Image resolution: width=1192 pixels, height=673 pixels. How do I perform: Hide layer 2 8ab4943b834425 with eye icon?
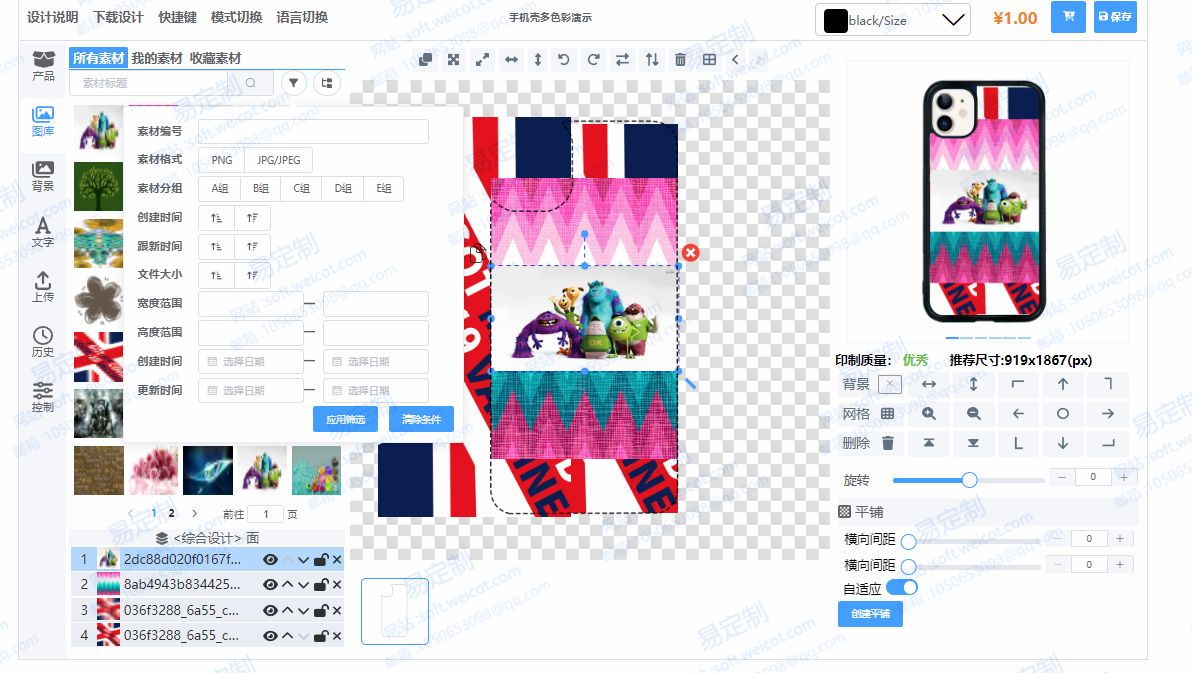tap(270, 585)
